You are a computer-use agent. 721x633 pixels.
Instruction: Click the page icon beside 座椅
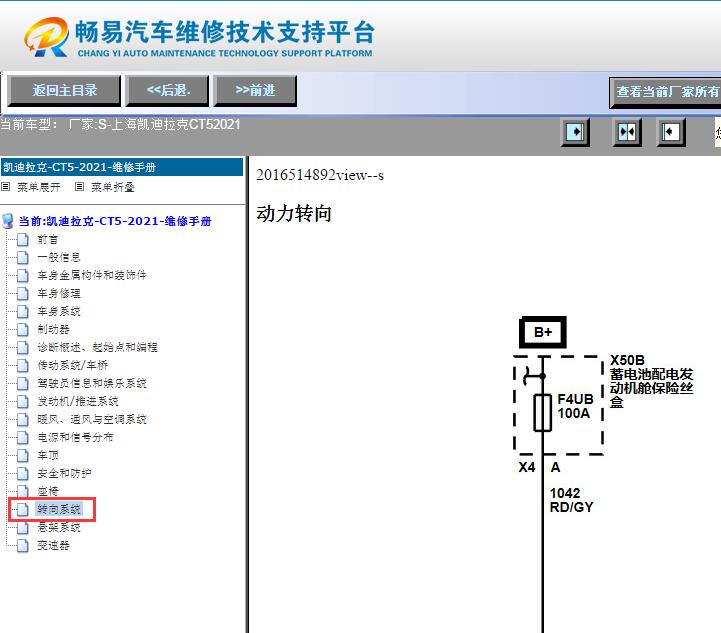23,491
